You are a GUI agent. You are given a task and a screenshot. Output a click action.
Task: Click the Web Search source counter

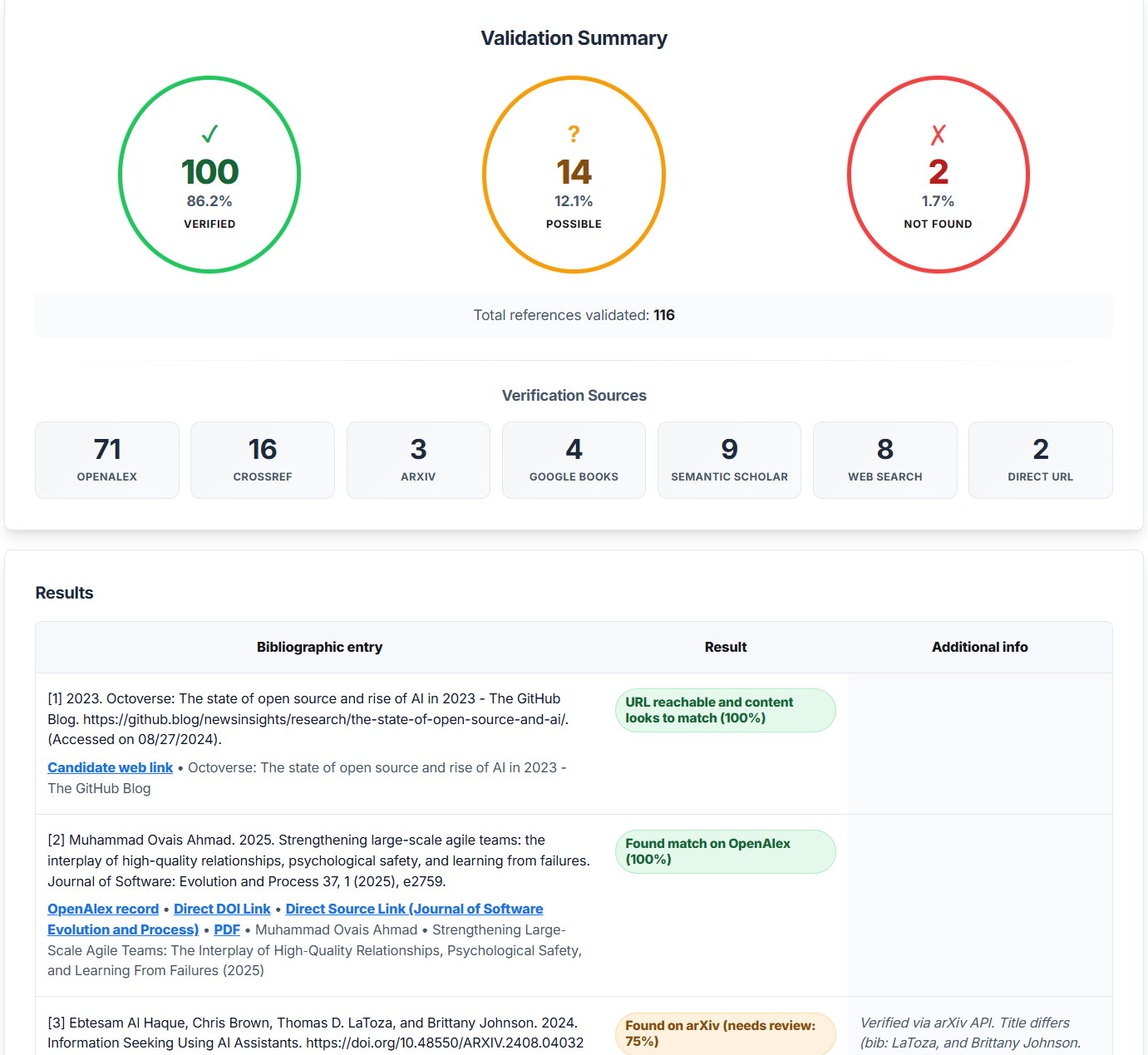(884, 460)
